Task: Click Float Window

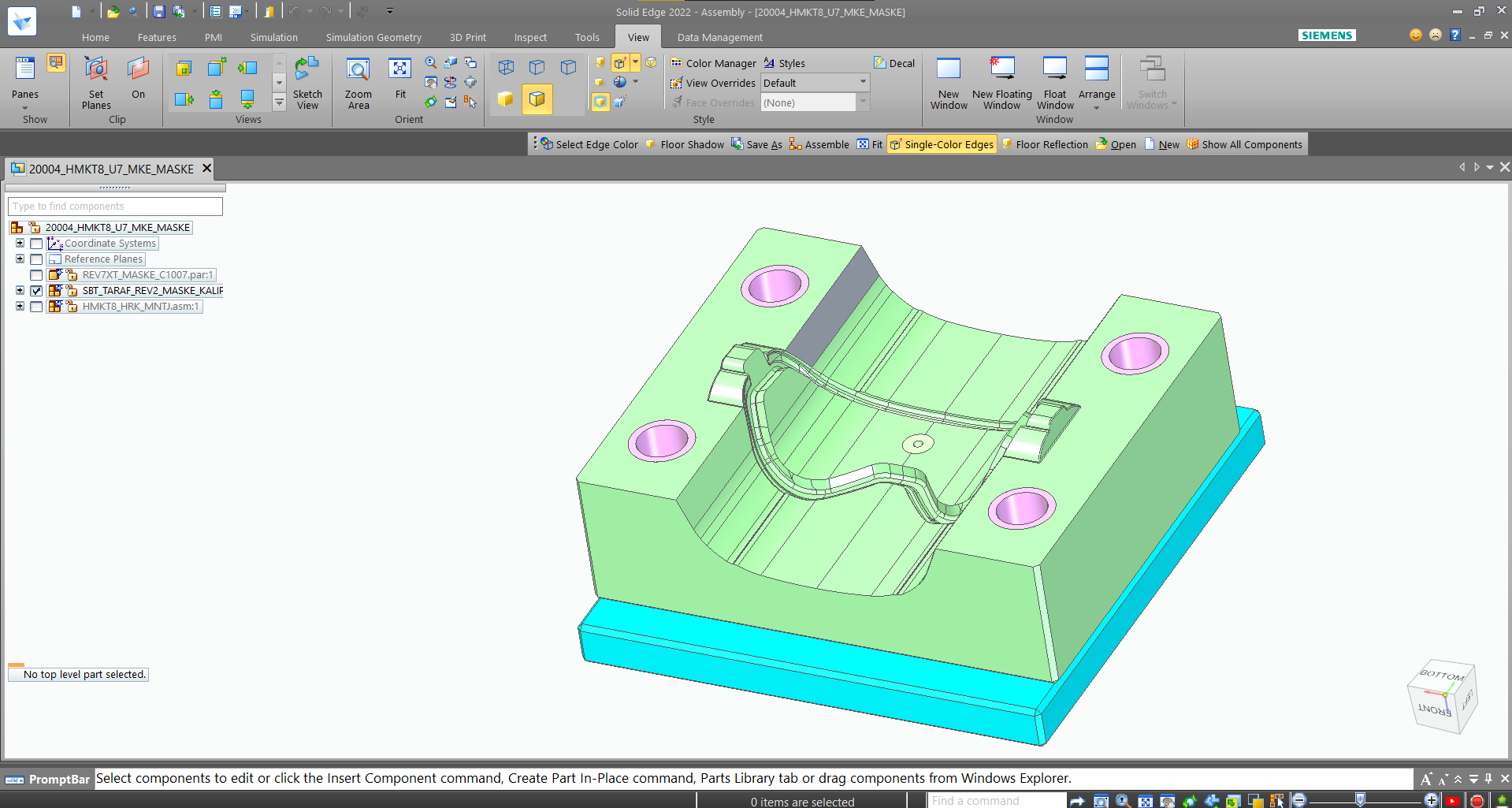Action: (x=1055, y=83)
